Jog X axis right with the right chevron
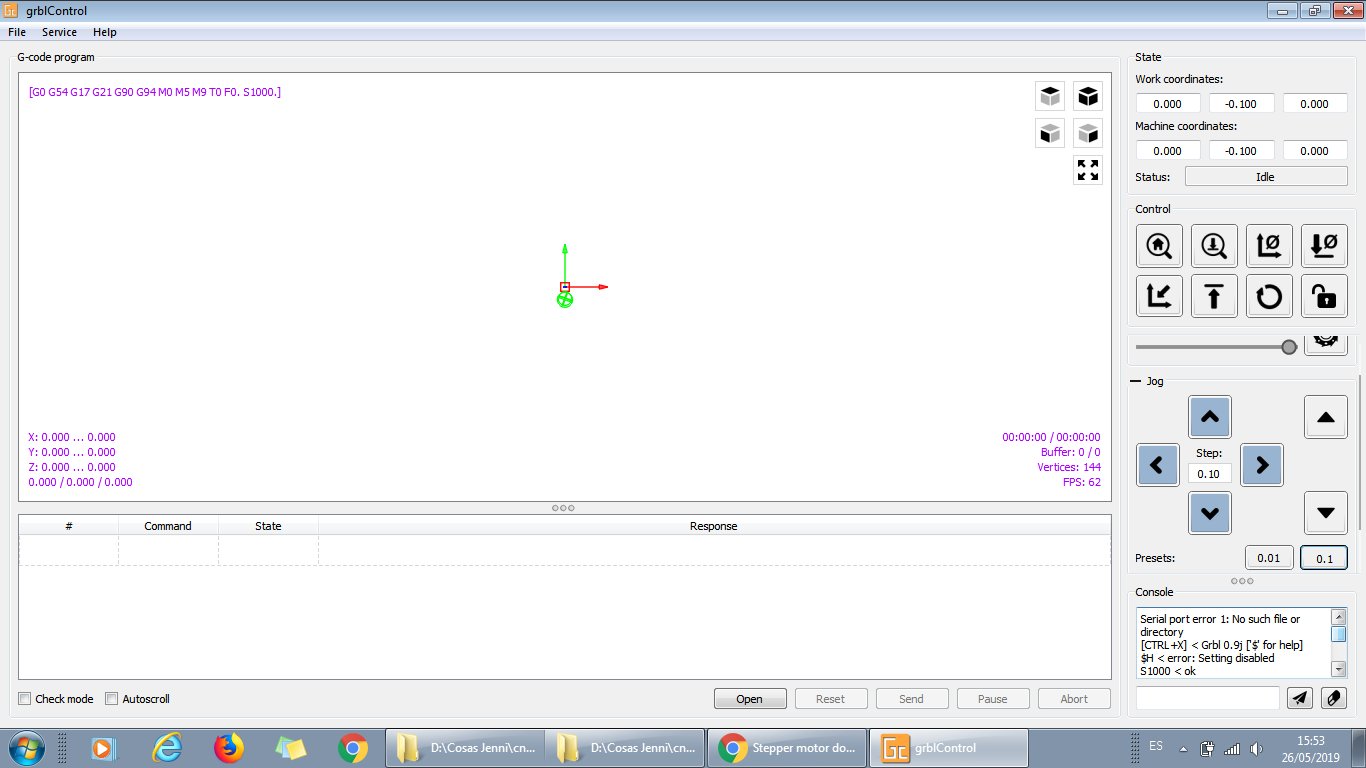This screenshot has height=768, width=1366. click(1262, 465)
